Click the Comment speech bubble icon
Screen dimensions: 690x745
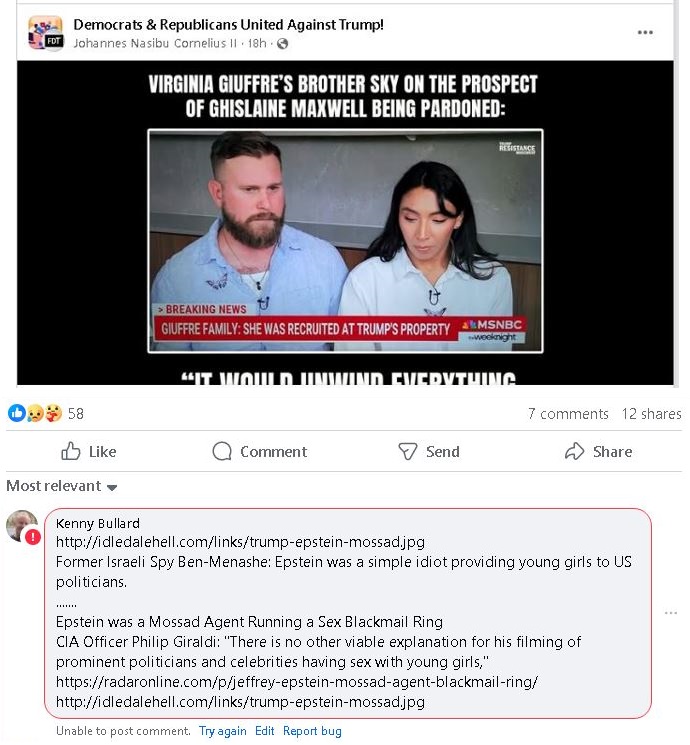point(222,451)
